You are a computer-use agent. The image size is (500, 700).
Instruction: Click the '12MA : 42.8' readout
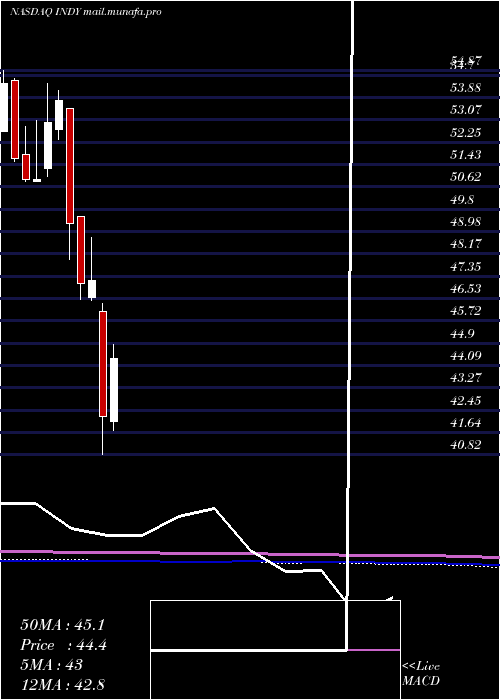[62, 685]
